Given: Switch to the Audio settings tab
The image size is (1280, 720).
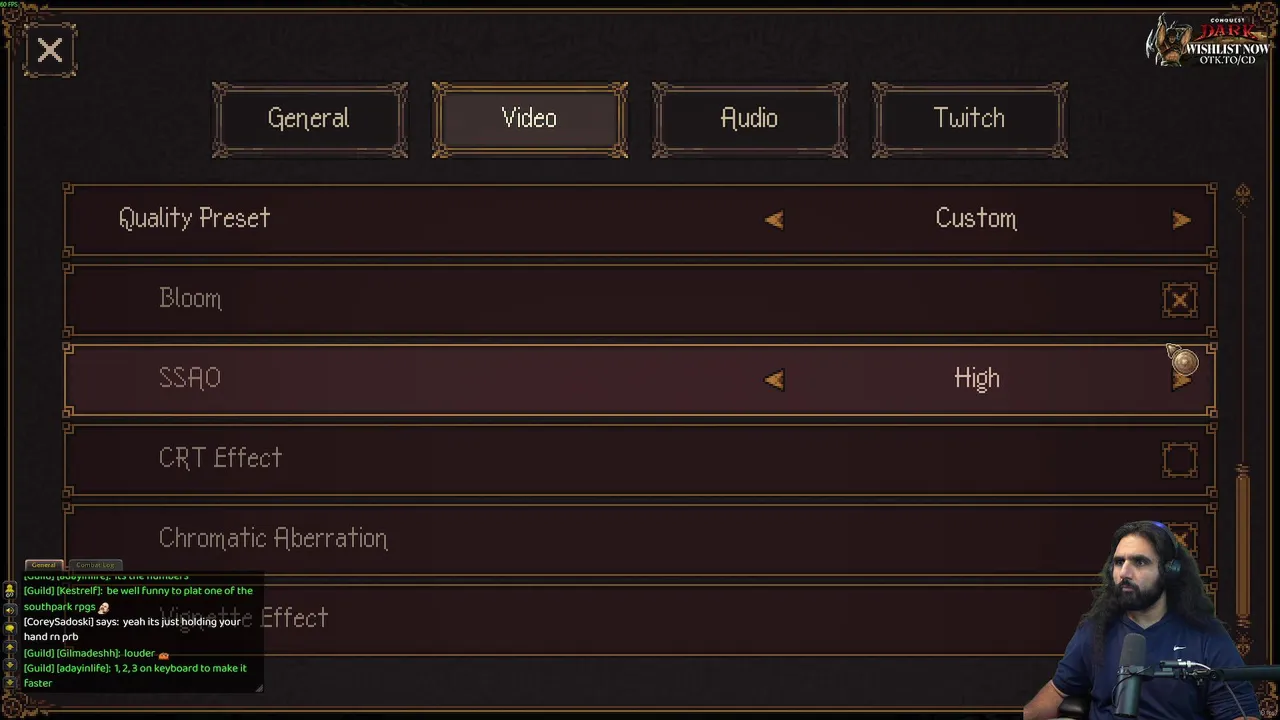Looking at the screenshot, I should click(x=749, y=119).
